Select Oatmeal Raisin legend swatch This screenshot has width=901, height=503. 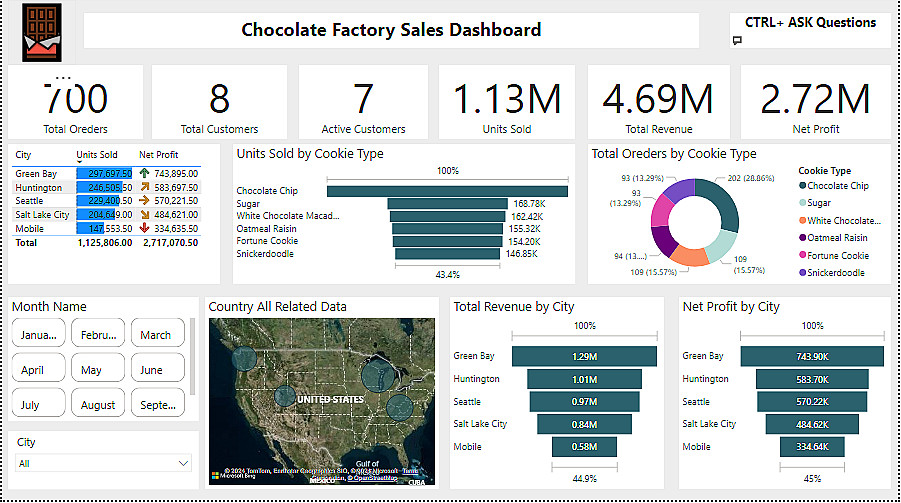(x=802, y=238)
